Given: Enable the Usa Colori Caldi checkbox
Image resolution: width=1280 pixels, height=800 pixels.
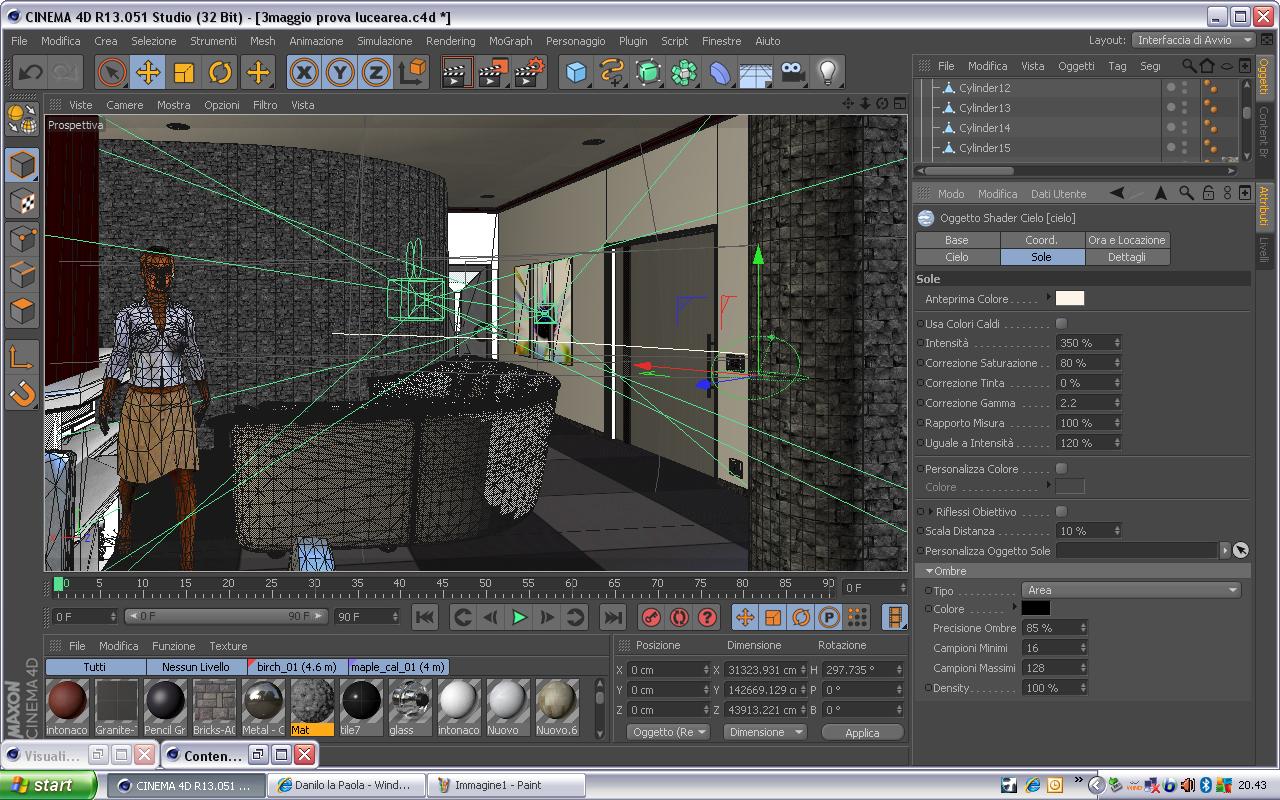Looking at the screenshot, I should coord(1061,323).
